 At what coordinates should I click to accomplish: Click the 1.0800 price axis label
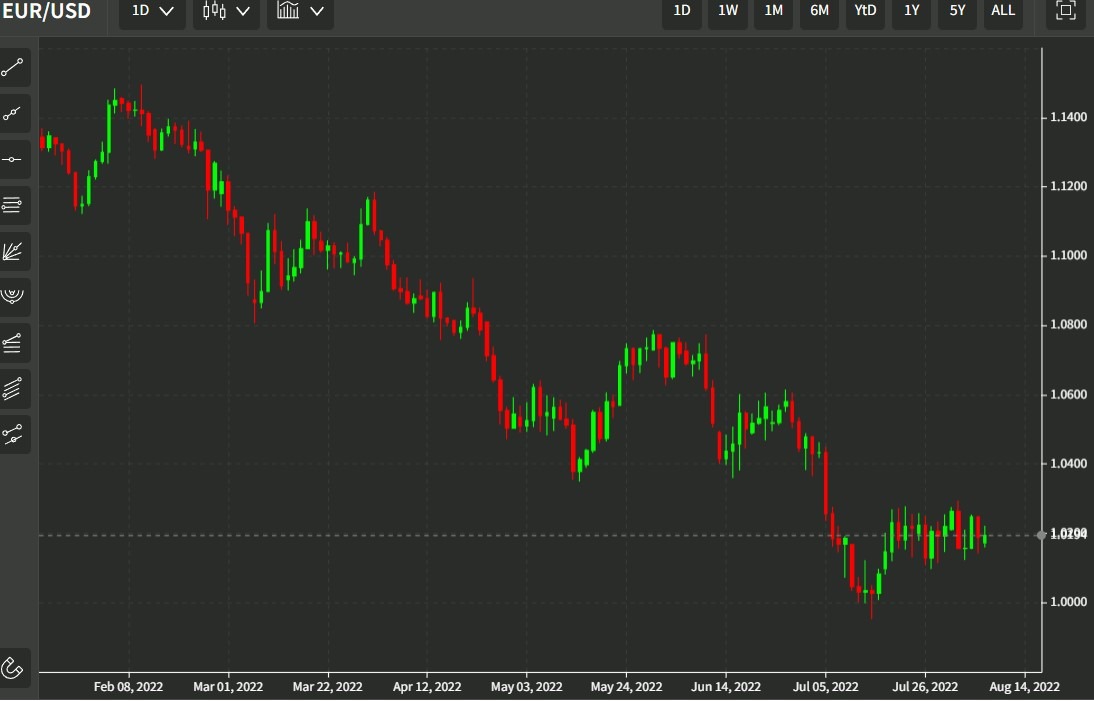point(1068,325)
